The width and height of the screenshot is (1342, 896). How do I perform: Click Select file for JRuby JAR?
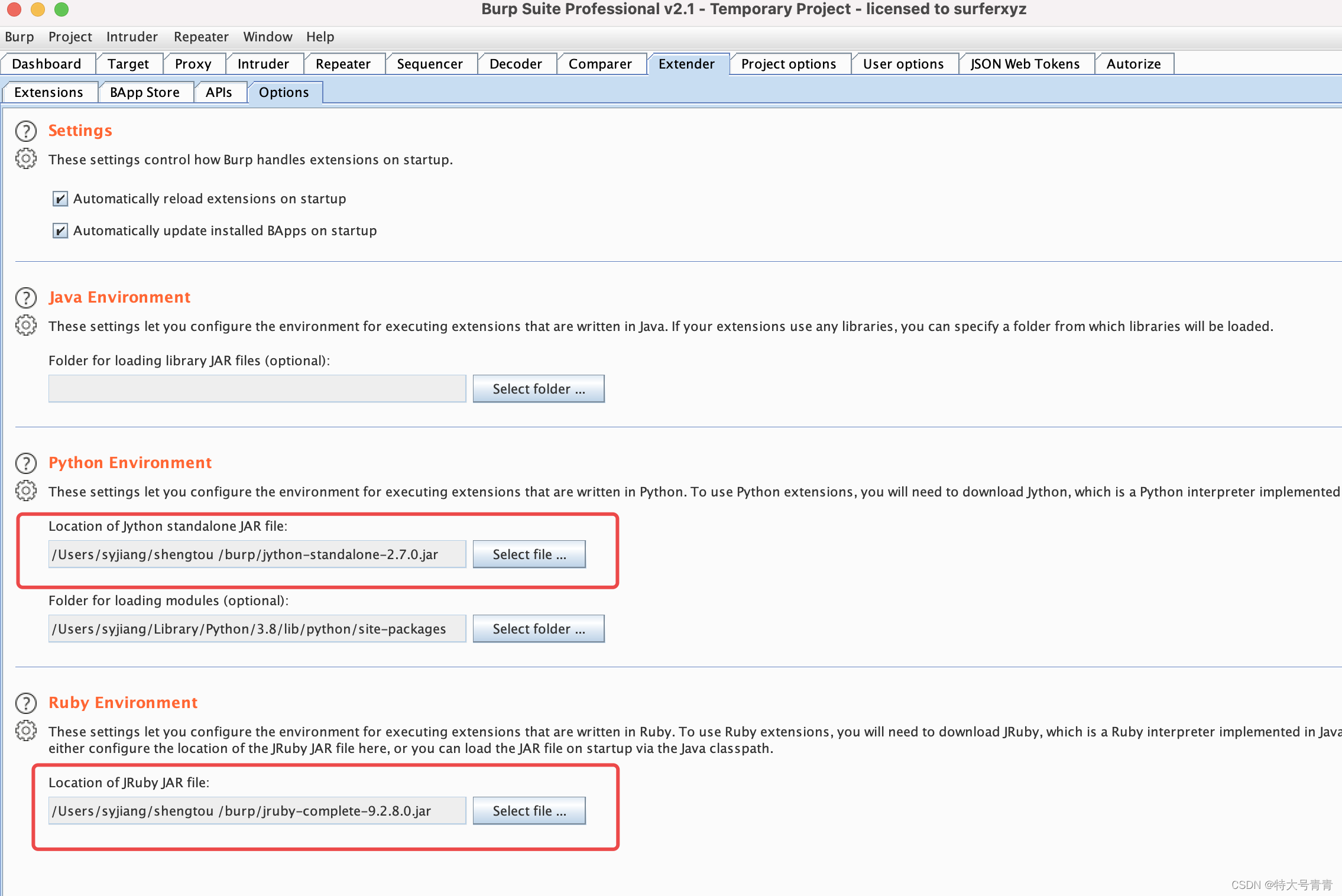coord(529,811)
